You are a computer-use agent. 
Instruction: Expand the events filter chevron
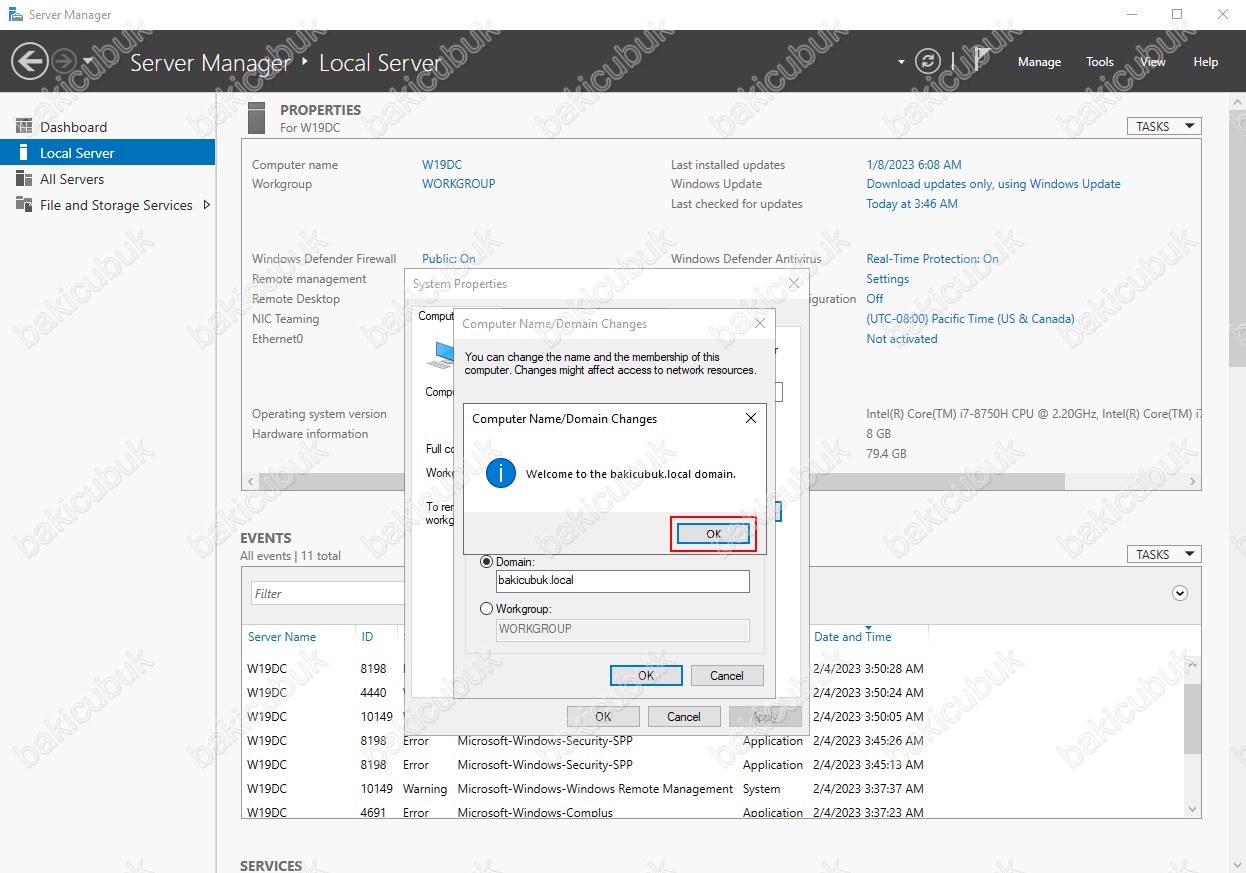tap(1180, 593)
